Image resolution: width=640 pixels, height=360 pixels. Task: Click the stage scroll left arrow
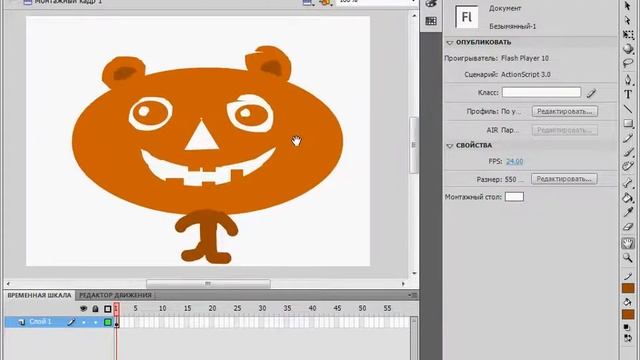(9, 284)
